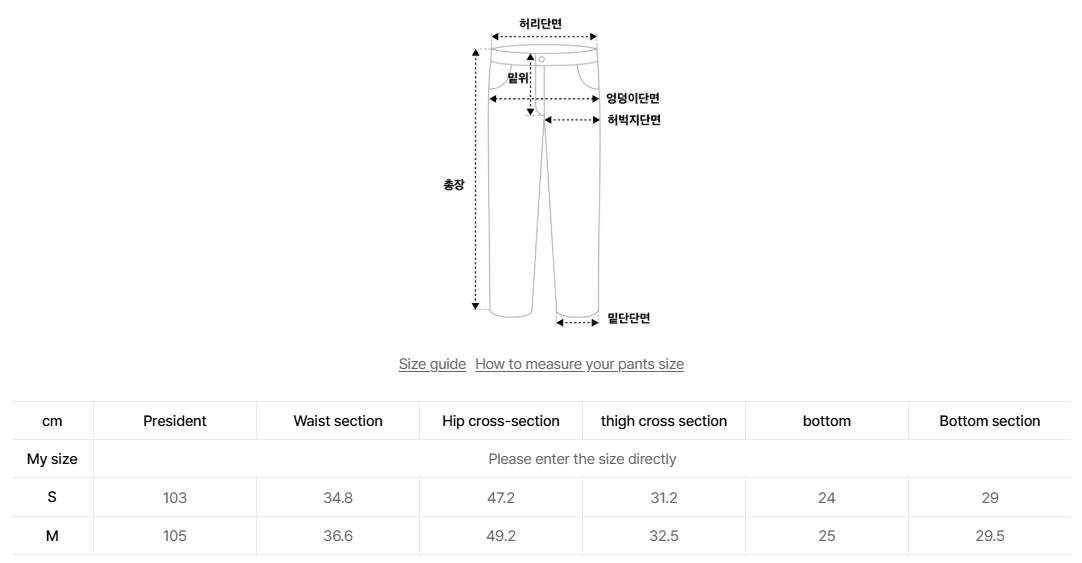1082x563 pixels.
Task: Click the lowercase bottom column header
Action: (827, 421)
